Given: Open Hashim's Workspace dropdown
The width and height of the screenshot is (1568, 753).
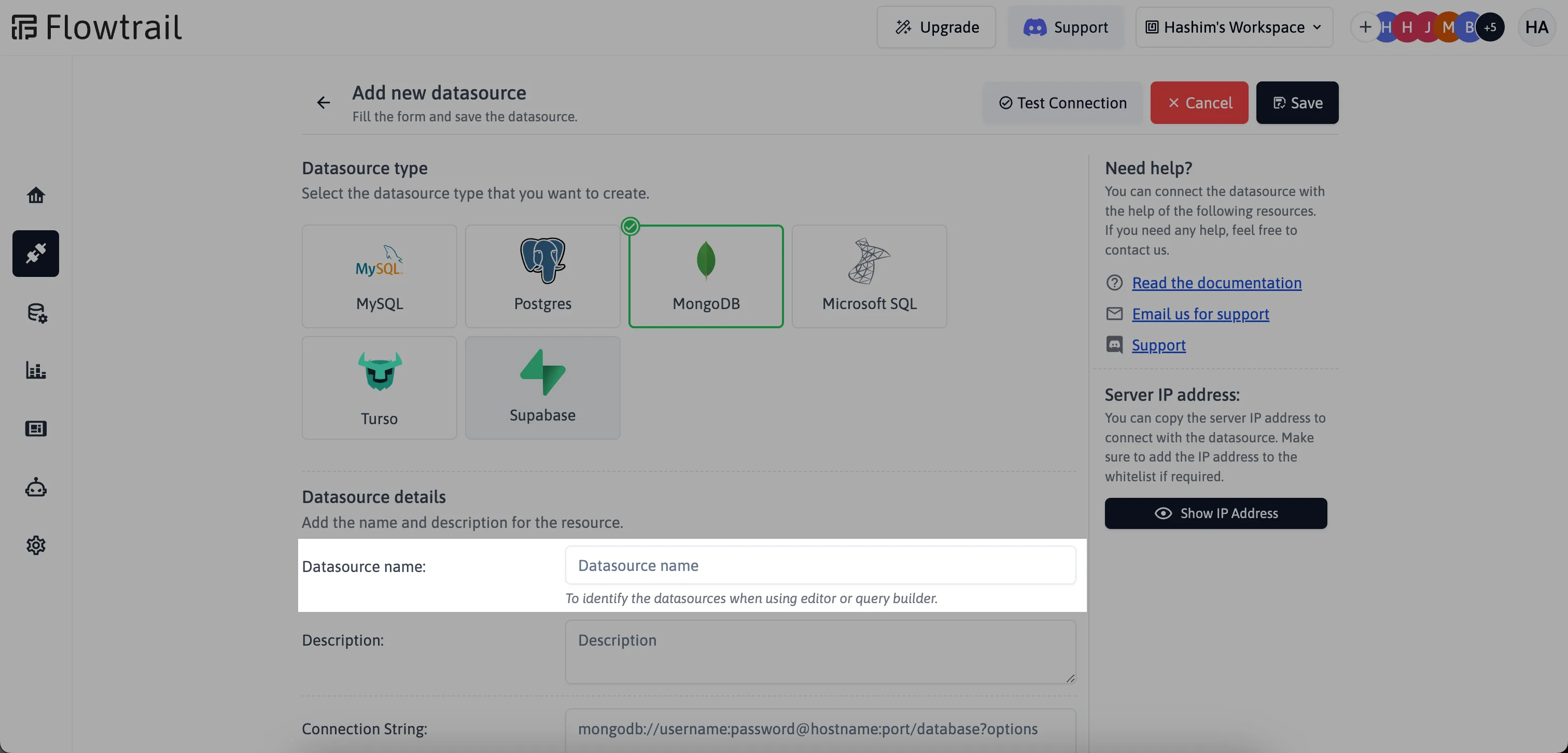Looking at the screenshot, I should click(1234, 27).
